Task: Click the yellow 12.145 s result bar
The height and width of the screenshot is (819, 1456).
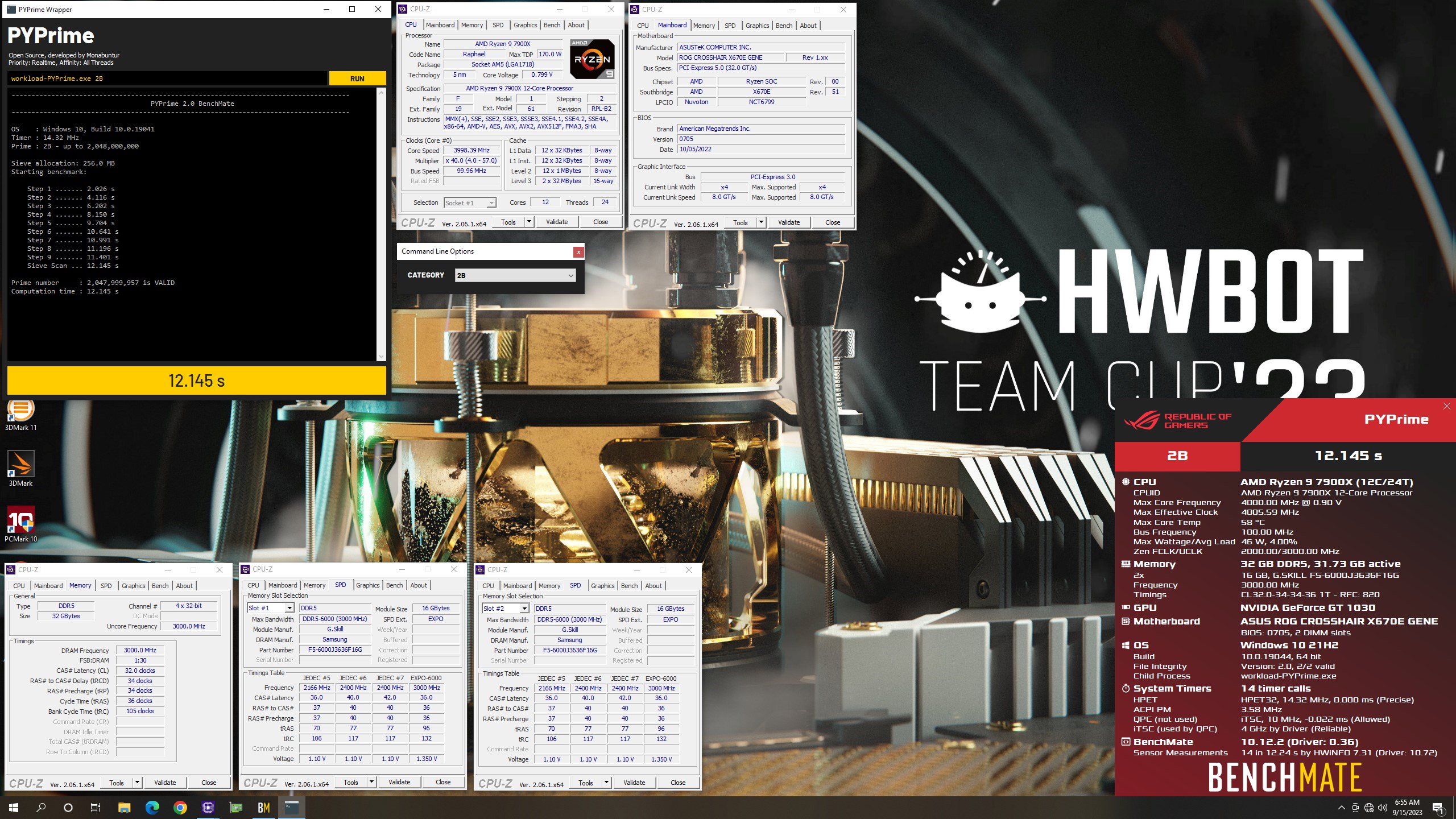Action: (x=197, y=380)
